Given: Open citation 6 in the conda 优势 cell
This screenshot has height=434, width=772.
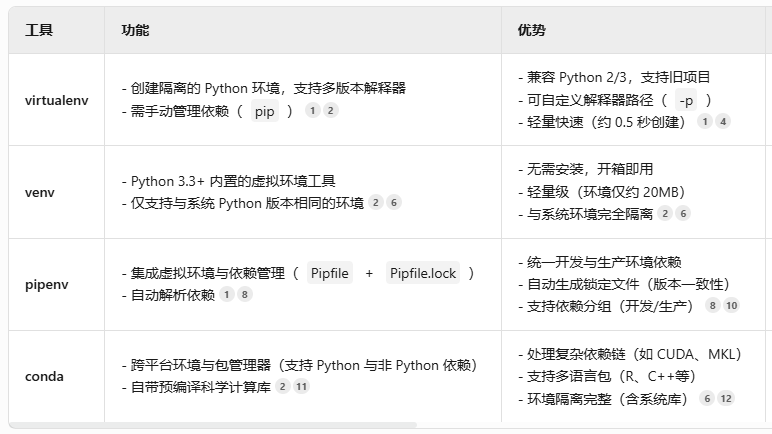Looking at the screenshot, I should (x=707, y=398).
